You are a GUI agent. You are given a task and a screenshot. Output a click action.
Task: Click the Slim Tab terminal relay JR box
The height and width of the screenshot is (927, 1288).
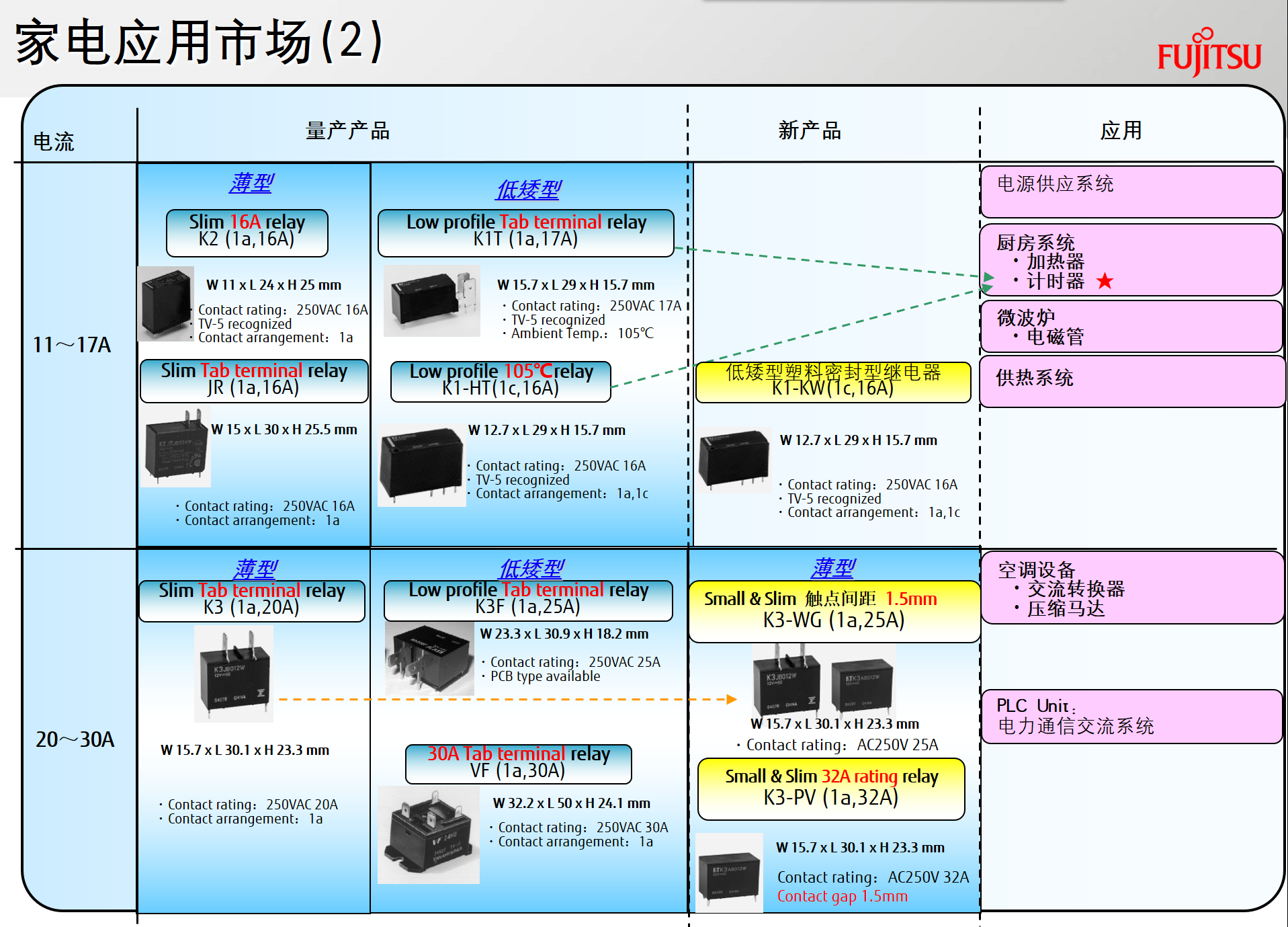[254, 380]
